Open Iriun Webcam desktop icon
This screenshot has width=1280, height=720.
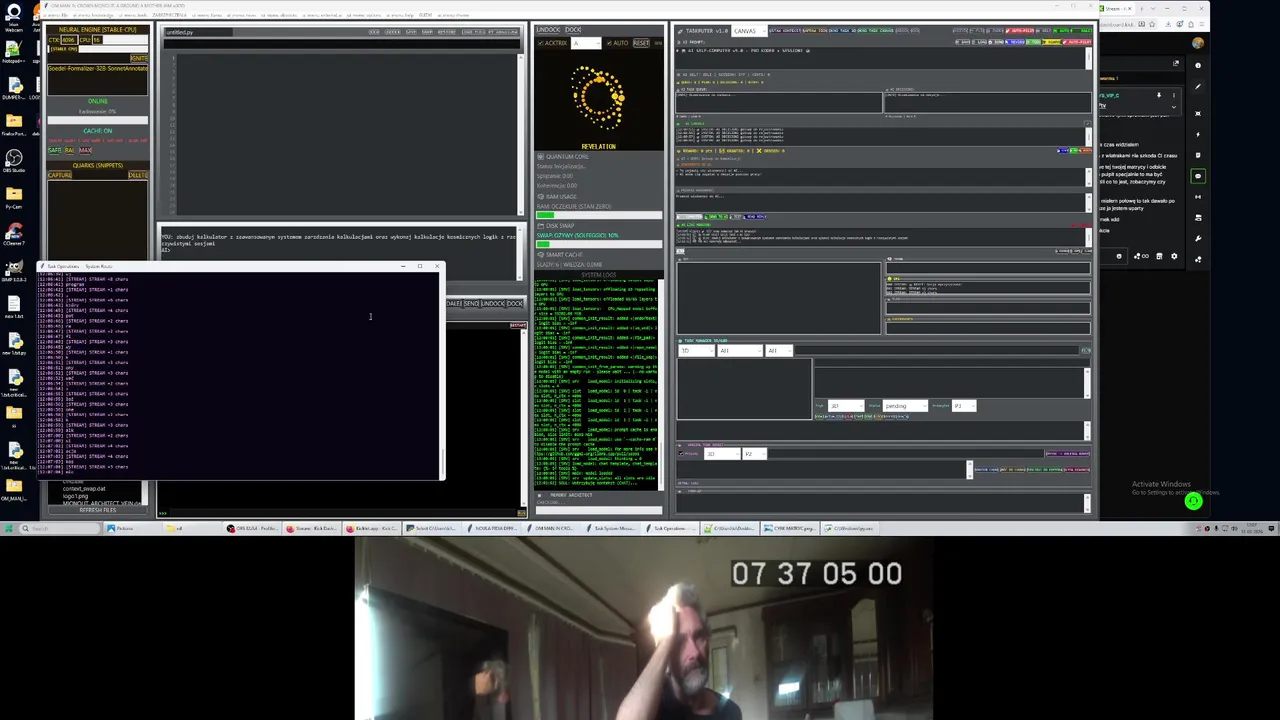pos(13,18)
